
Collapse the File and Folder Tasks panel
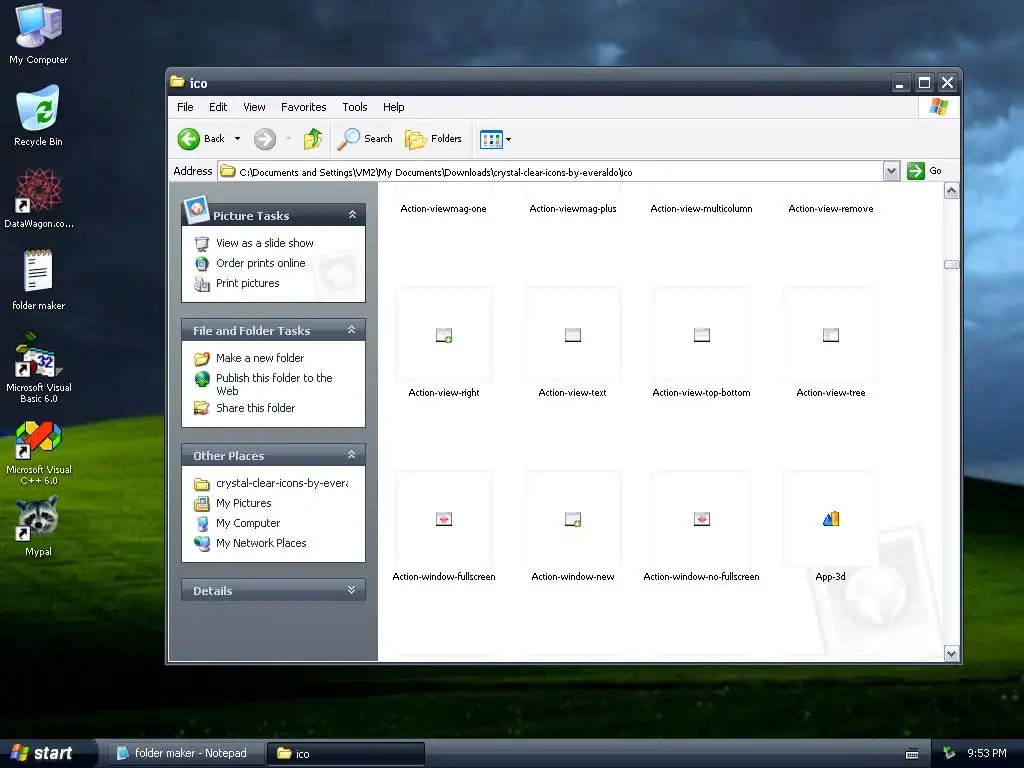coord(351,330)
